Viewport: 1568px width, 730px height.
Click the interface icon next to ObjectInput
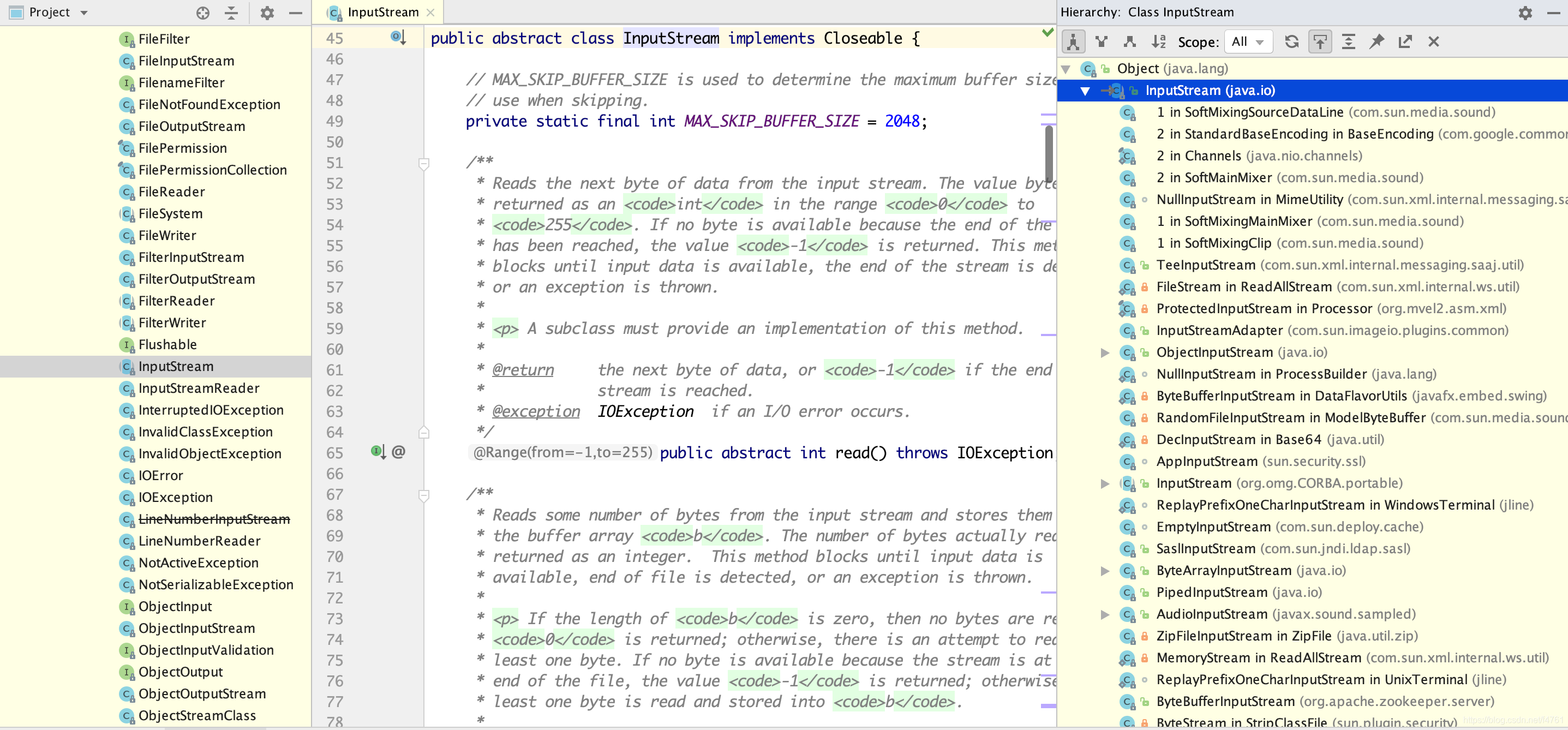(x=127, y=606)
